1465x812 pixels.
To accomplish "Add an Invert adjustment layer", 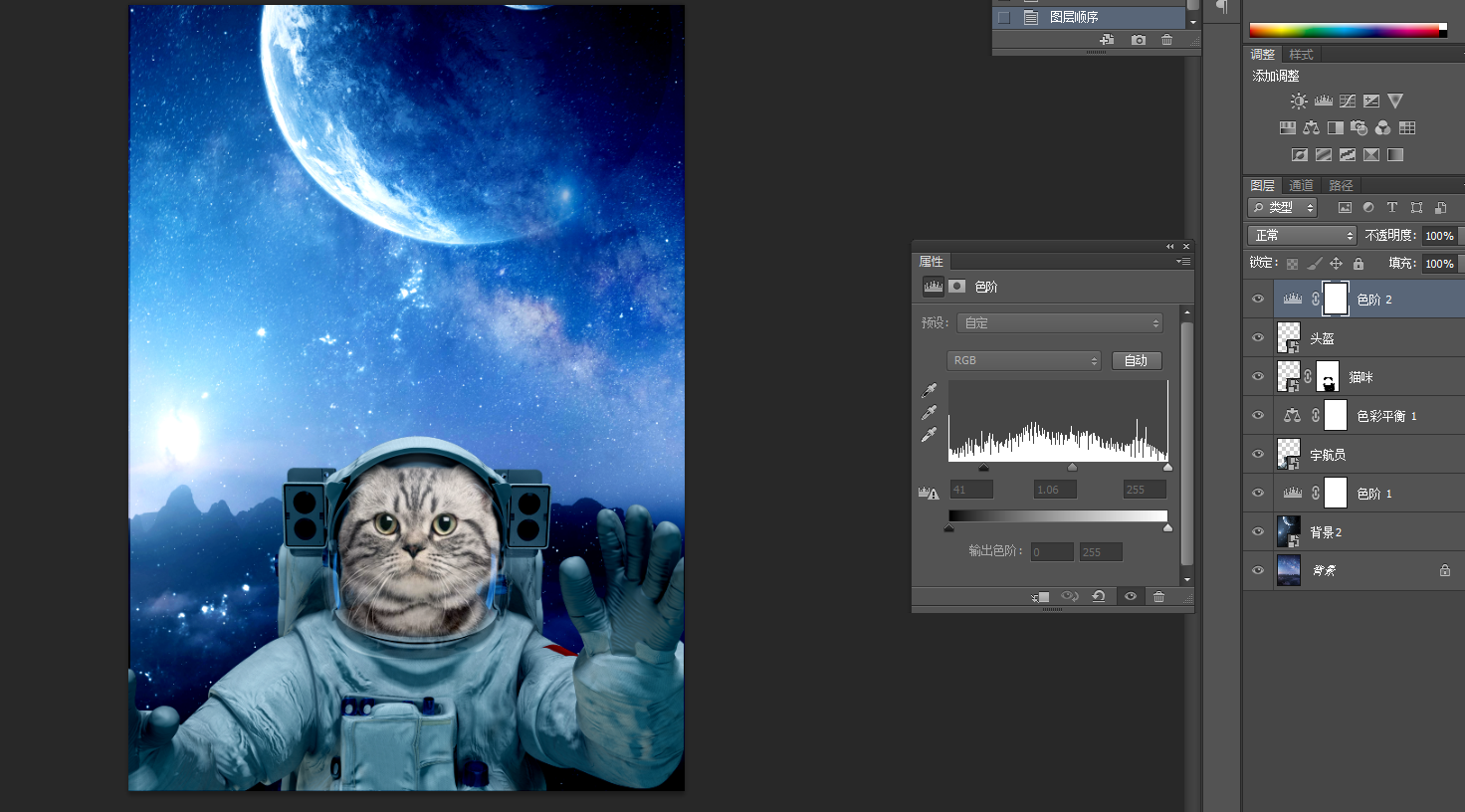I will (1300, 155).
